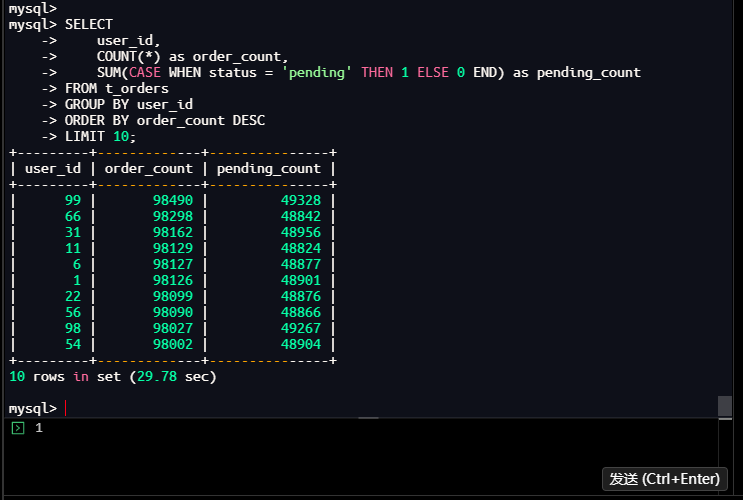Click the user_id value 98
This screenshot has width=743, height=500.
point(73,328)
